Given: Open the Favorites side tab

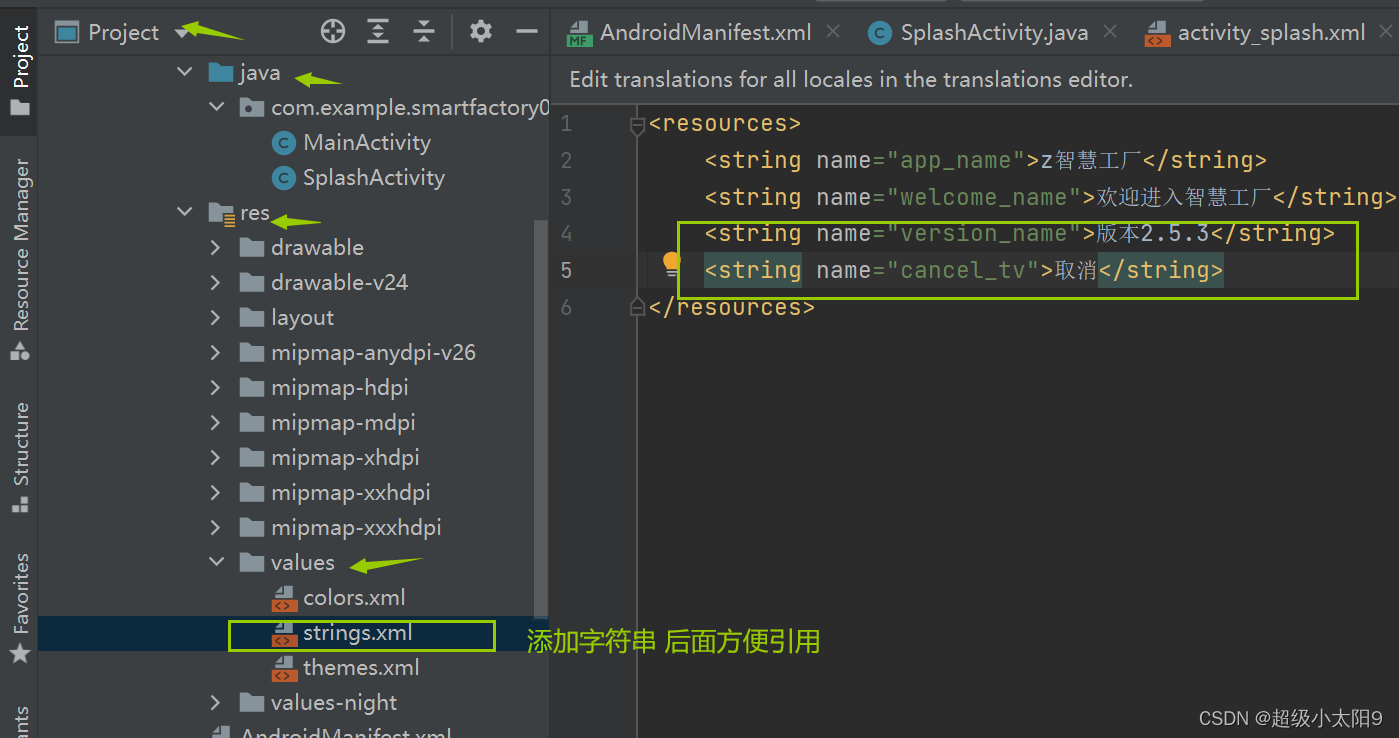Looking at the screenshot, I should 19,608.
